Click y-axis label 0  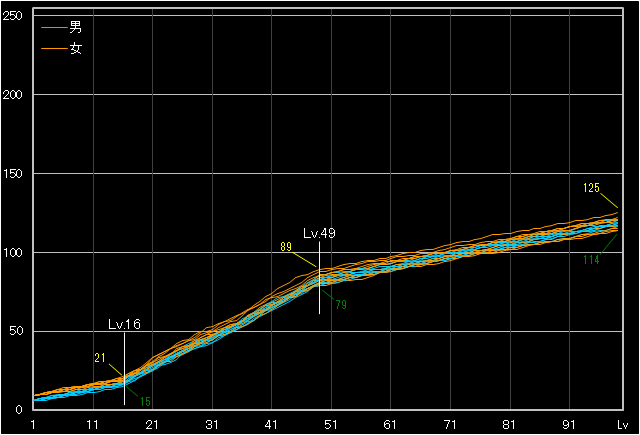[19, 410]
